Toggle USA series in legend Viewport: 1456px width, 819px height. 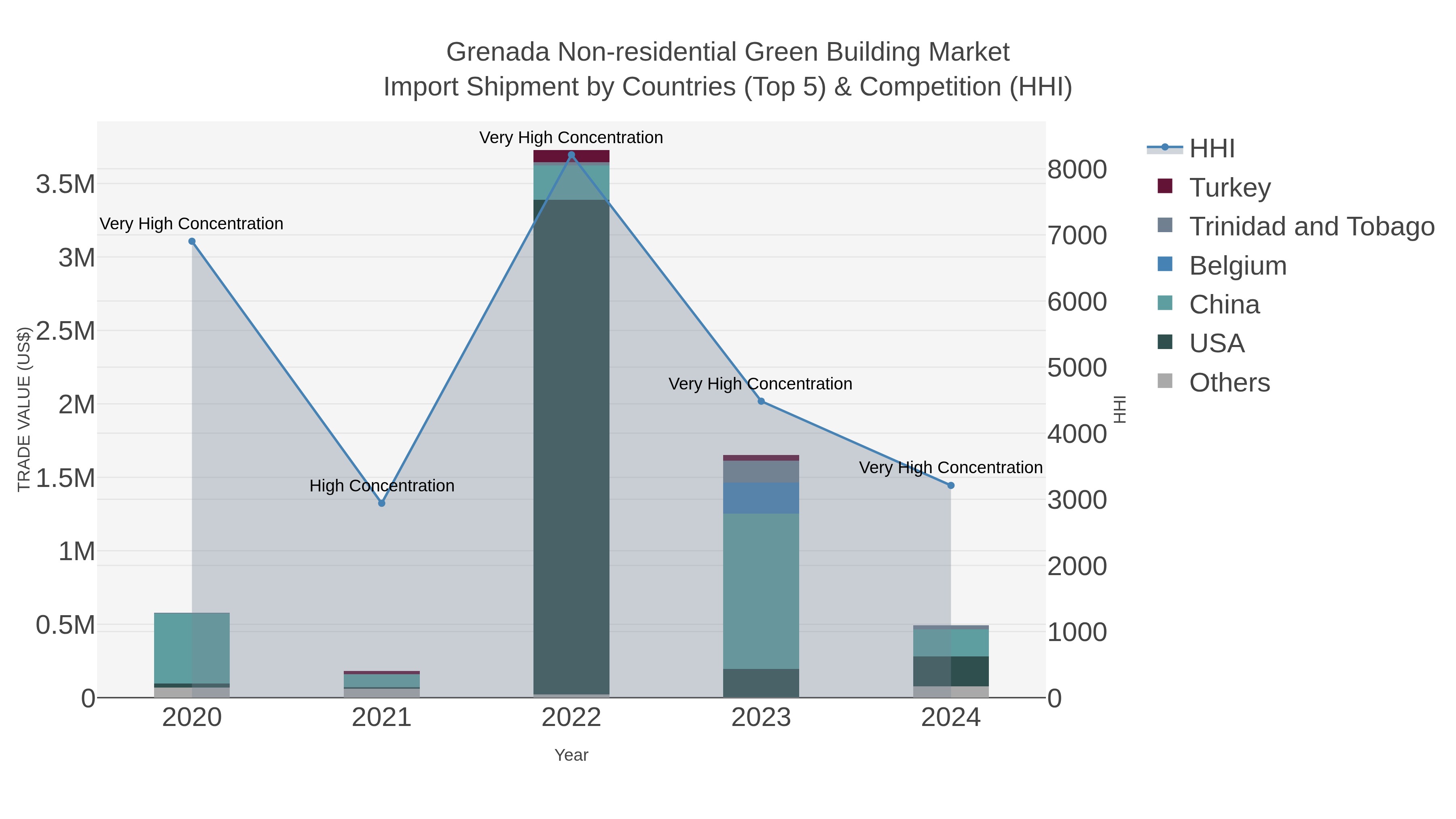(x=1201, y=343)
